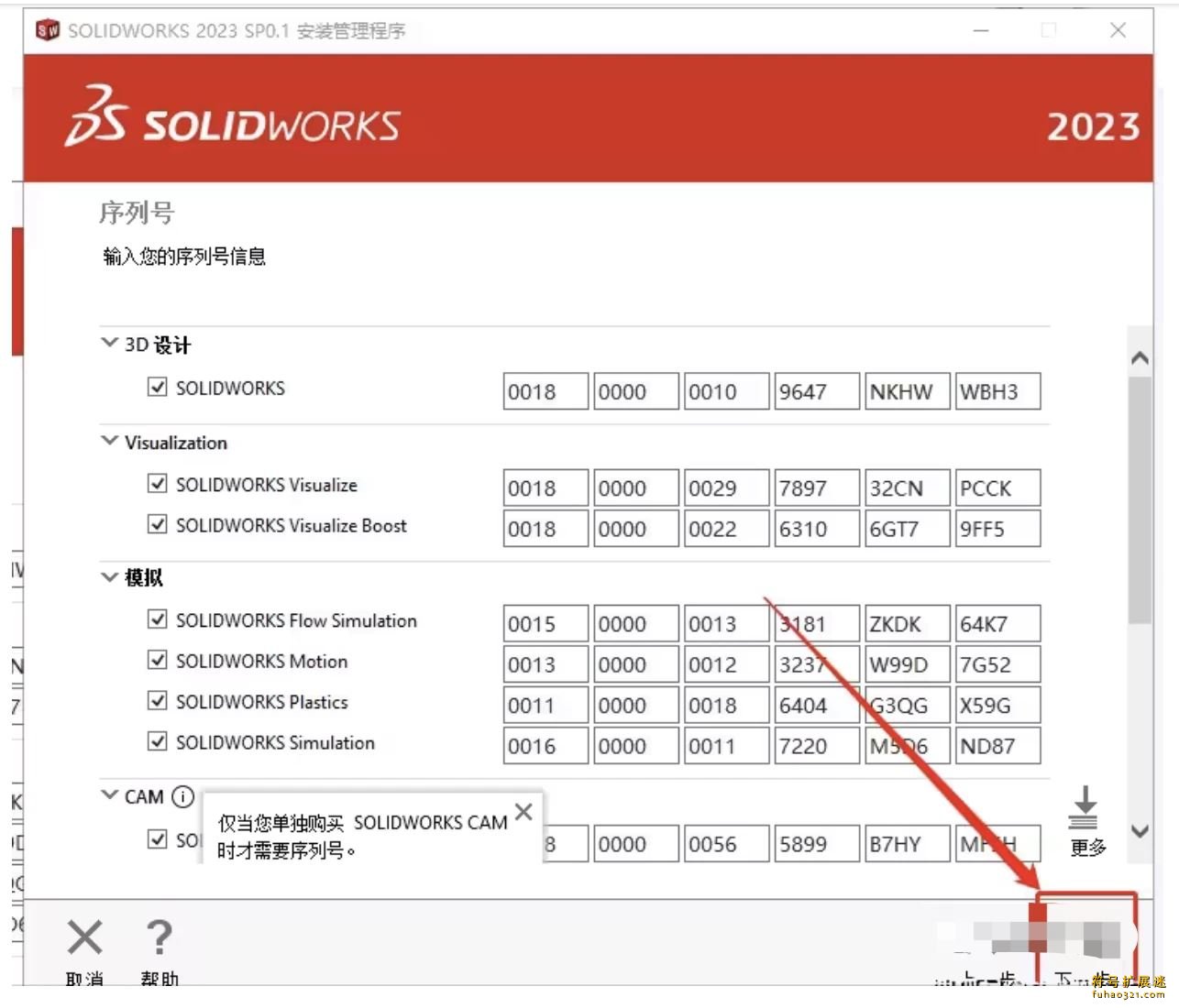1179x1008 pixels.
Task: Click Simulation serial field 7220
Action: pos(817,745)
